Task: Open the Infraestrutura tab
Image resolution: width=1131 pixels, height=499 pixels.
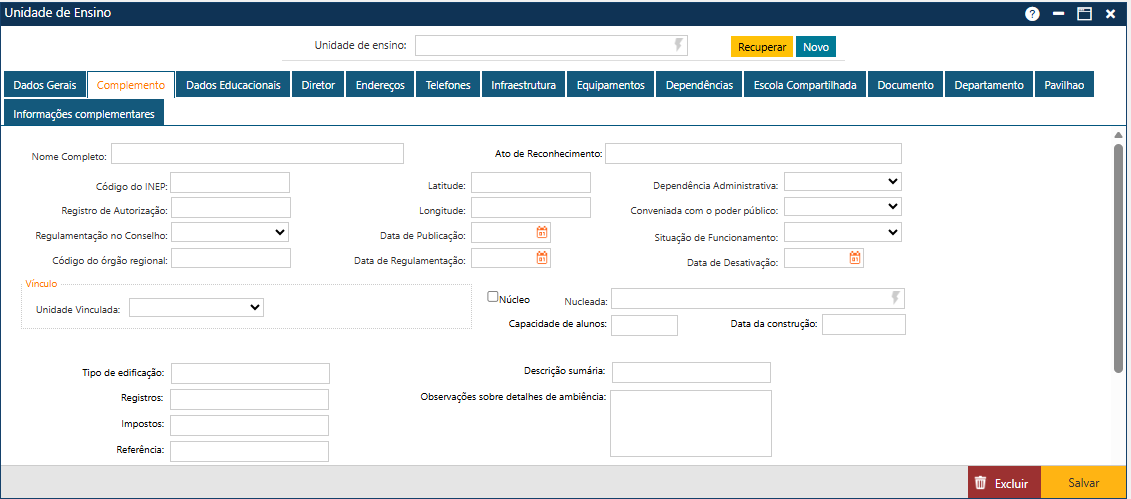Action: coord(523,85)
